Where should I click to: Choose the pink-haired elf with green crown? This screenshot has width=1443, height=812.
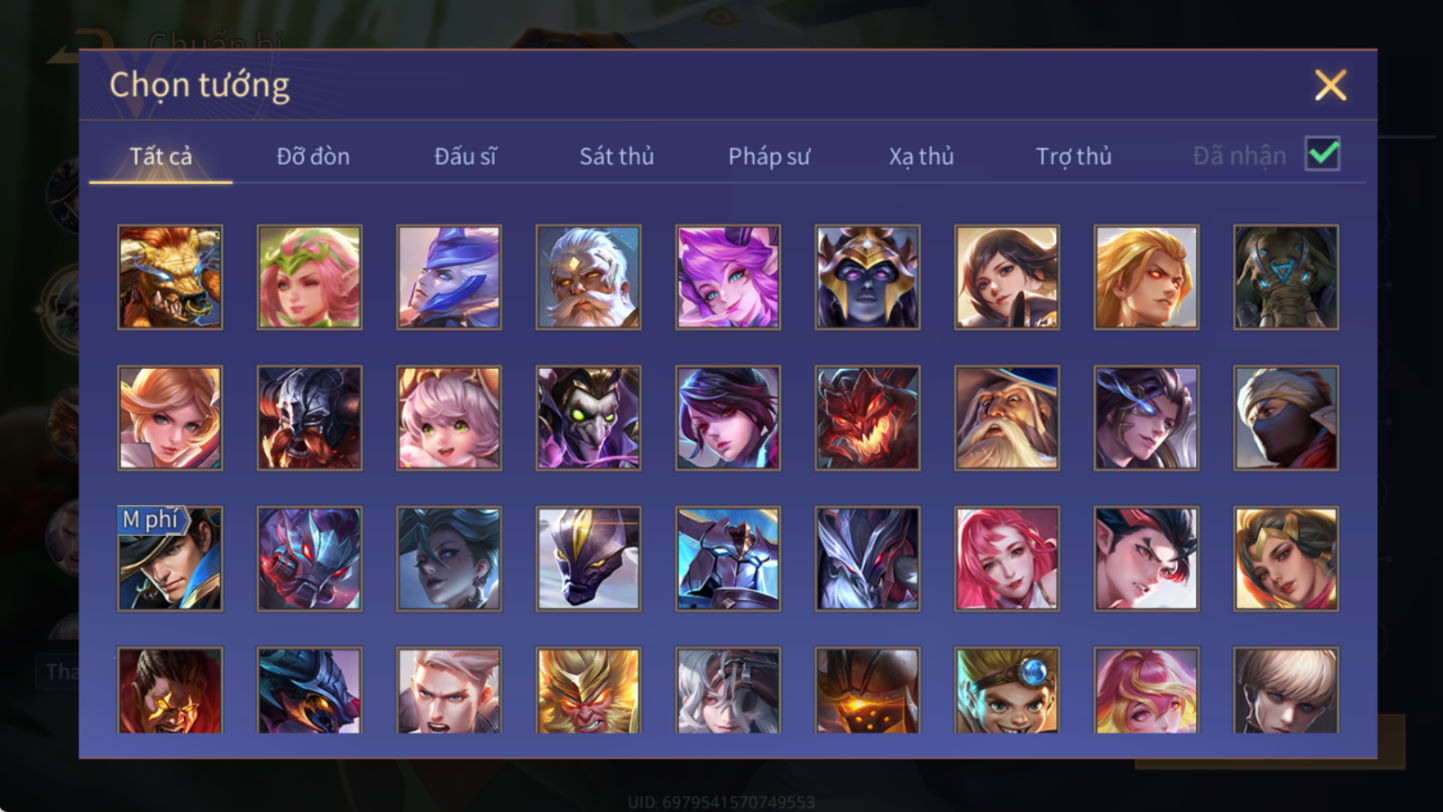309,277
